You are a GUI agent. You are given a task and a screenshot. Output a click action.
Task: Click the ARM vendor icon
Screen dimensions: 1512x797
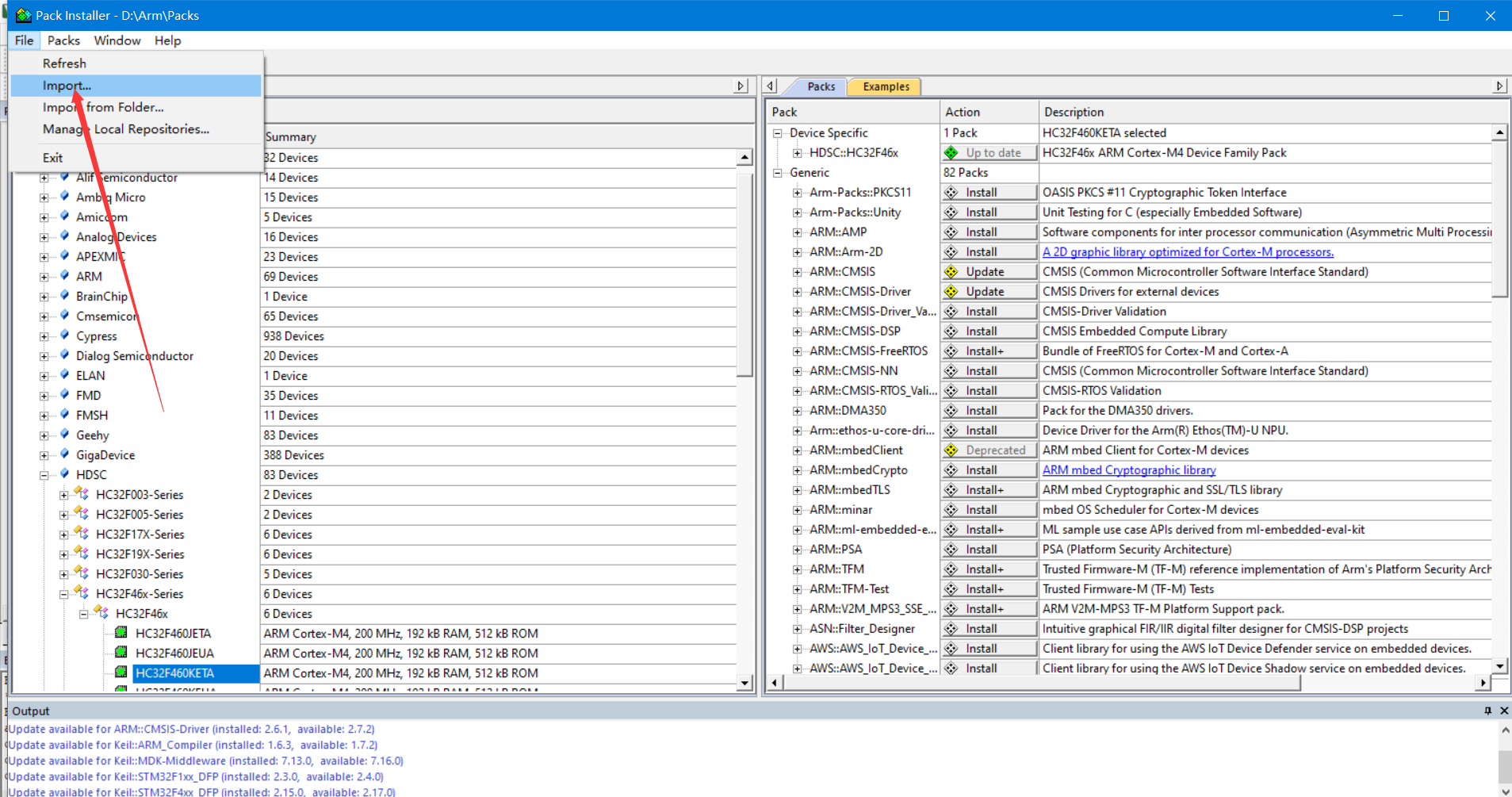[64, 275]
